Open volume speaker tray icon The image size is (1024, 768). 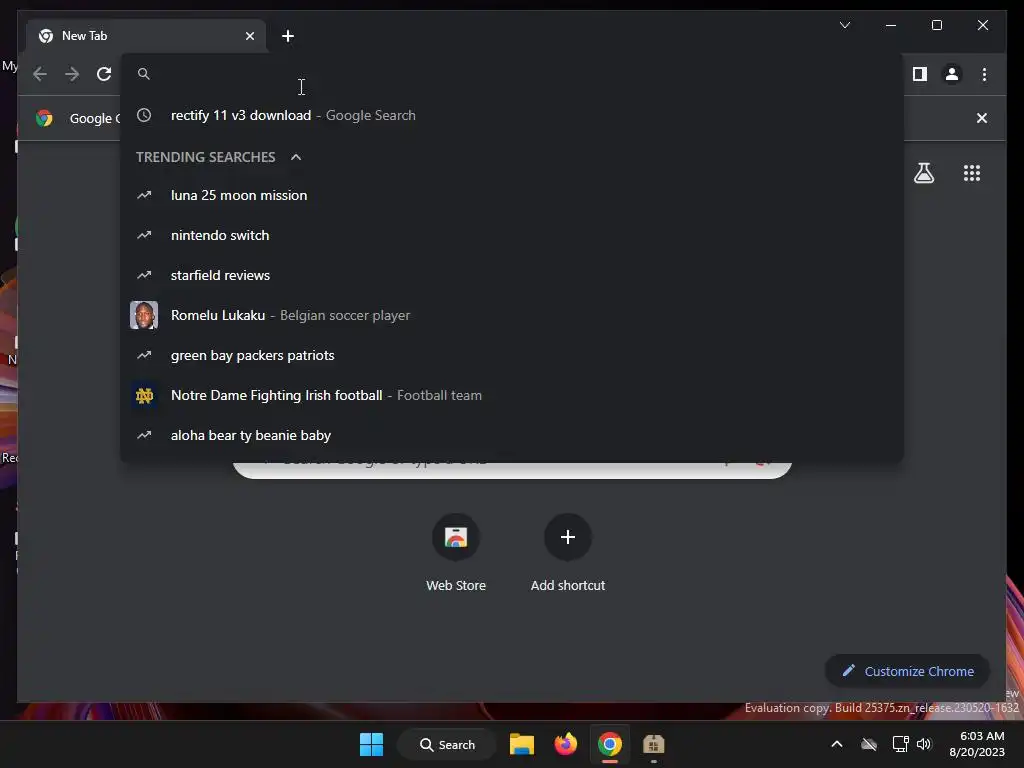[924, 744]
